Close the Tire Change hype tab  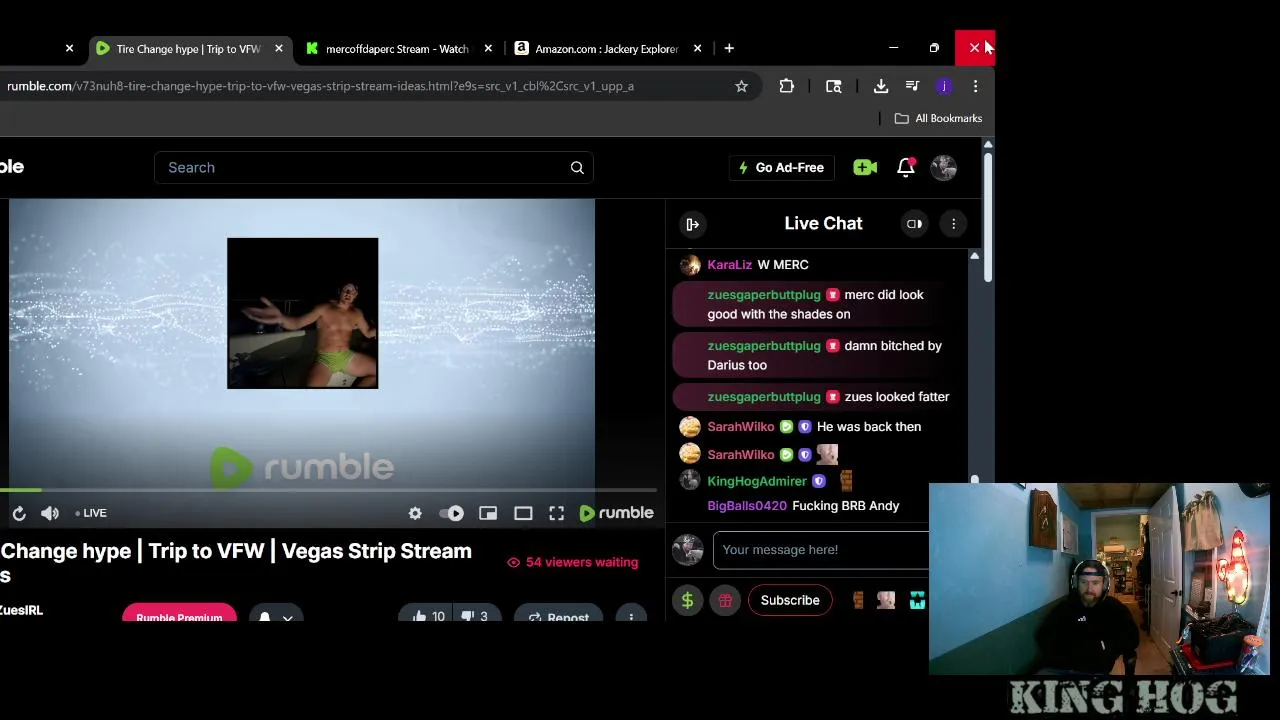(279, 48)
